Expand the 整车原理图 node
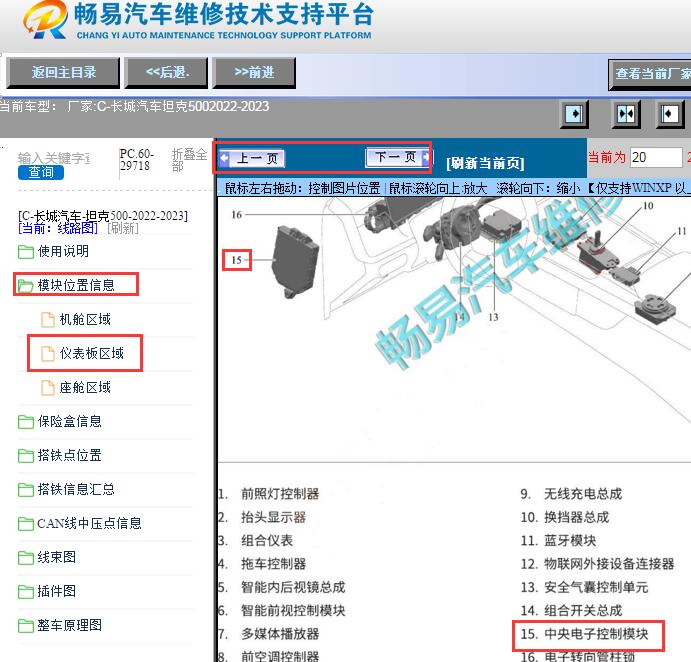 pyautogui.click(x=70, y=625)
